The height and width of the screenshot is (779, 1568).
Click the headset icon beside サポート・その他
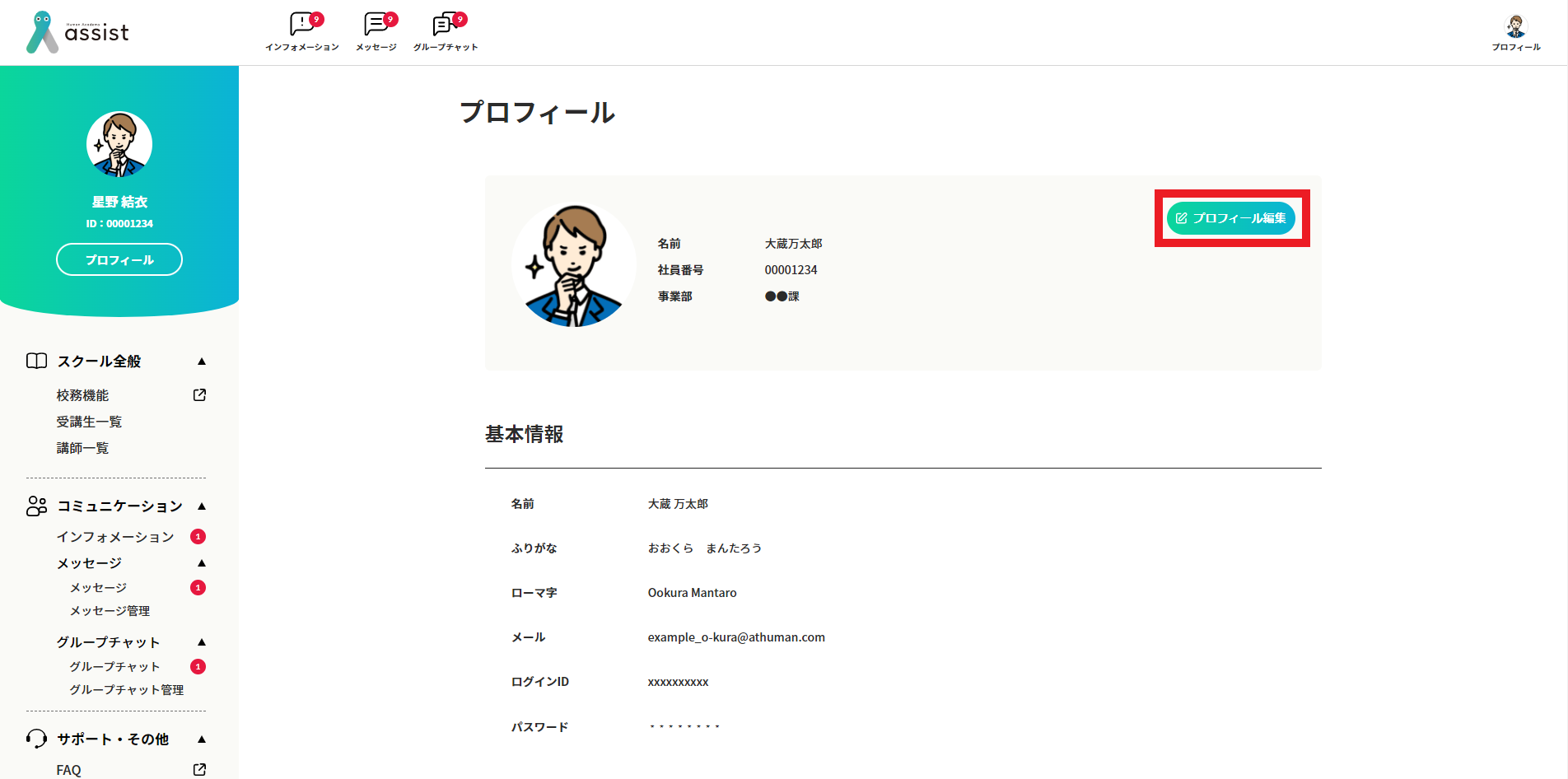tap(36, 739)
